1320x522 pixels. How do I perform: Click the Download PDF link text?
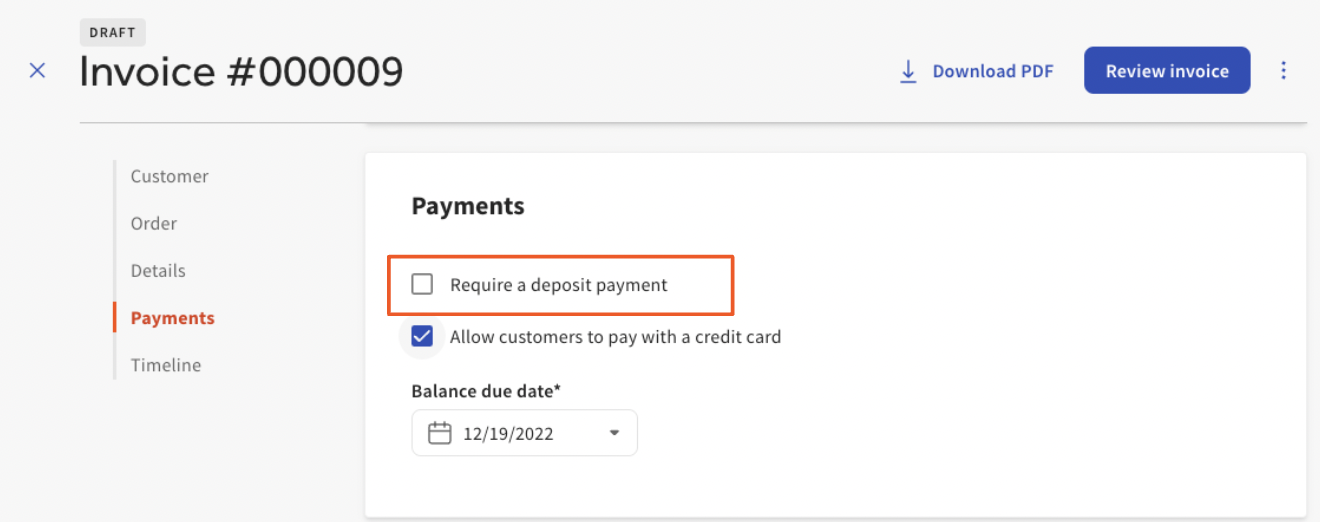pos(992,72)
